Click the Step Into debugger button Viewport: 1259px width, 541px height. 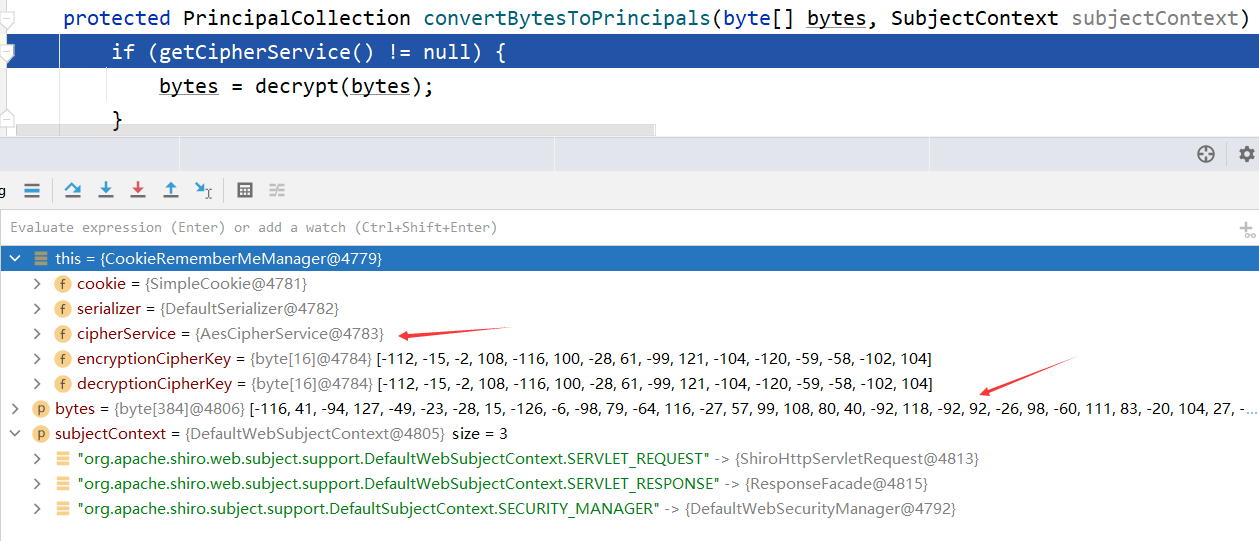click(x=105, y=189)
